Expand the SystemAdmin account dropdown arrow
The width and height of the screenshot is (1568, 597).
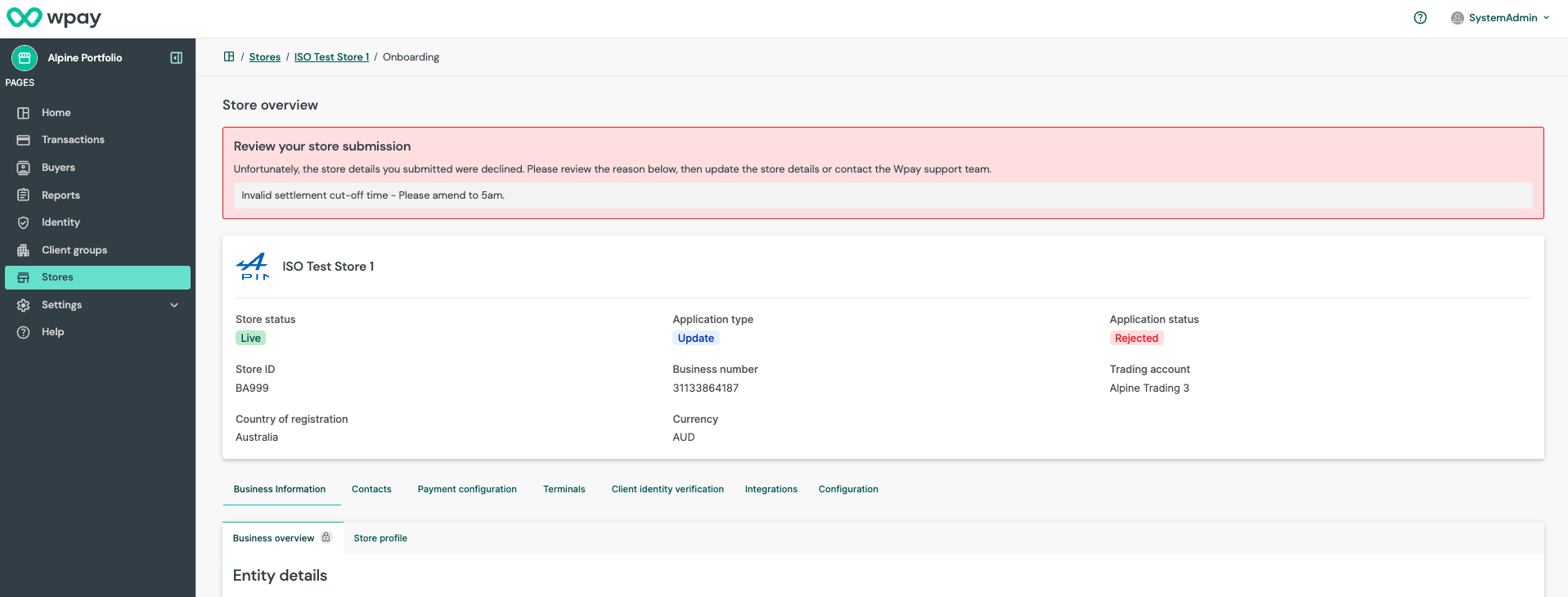(x=1546, y=18)
